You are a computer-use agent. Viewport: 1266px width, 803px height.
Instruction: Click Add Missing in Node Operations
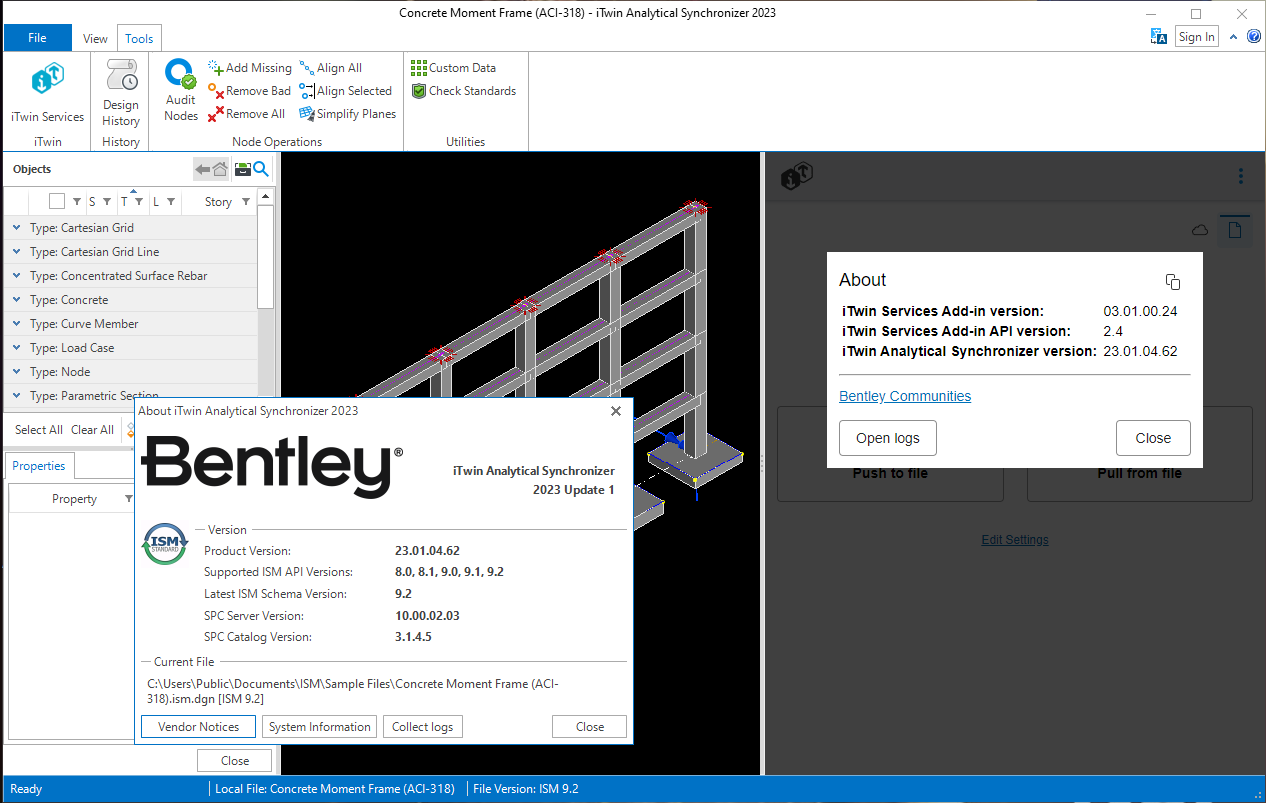point(250,68)
